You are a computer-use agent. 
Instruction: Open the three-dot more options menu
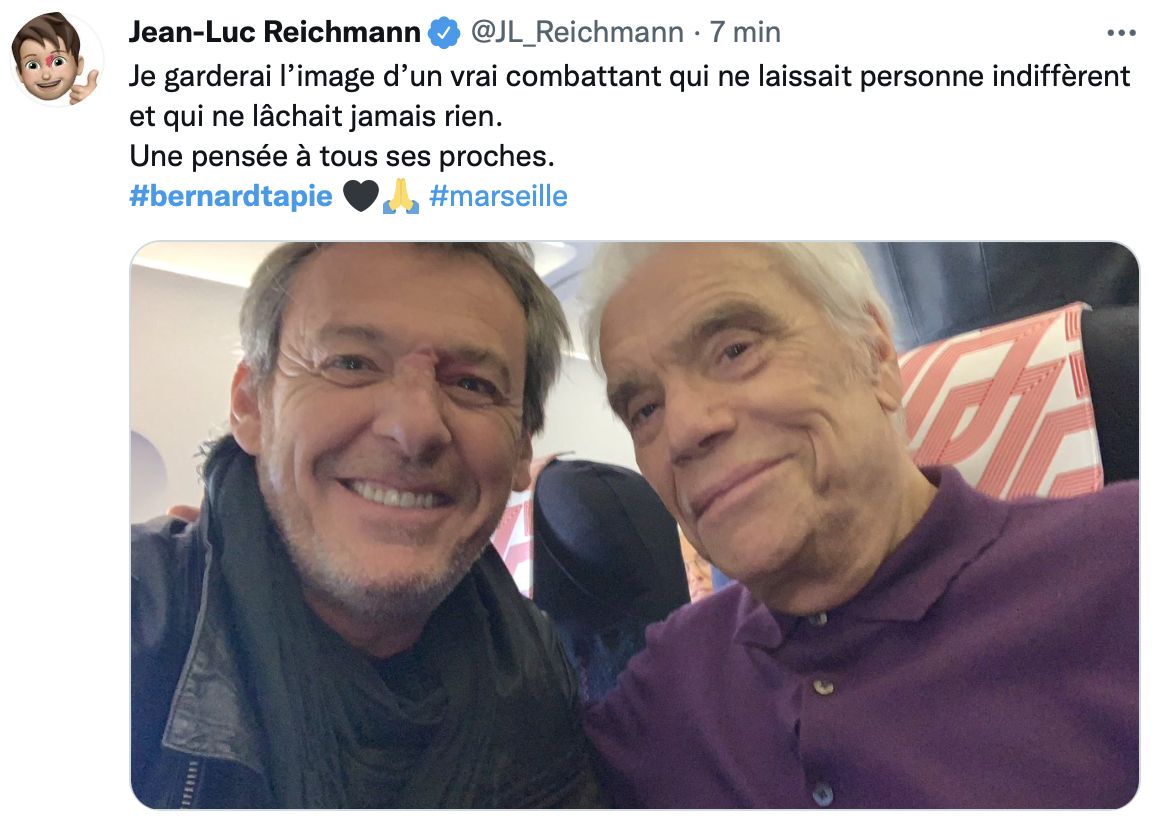(x=1121, y=33)
